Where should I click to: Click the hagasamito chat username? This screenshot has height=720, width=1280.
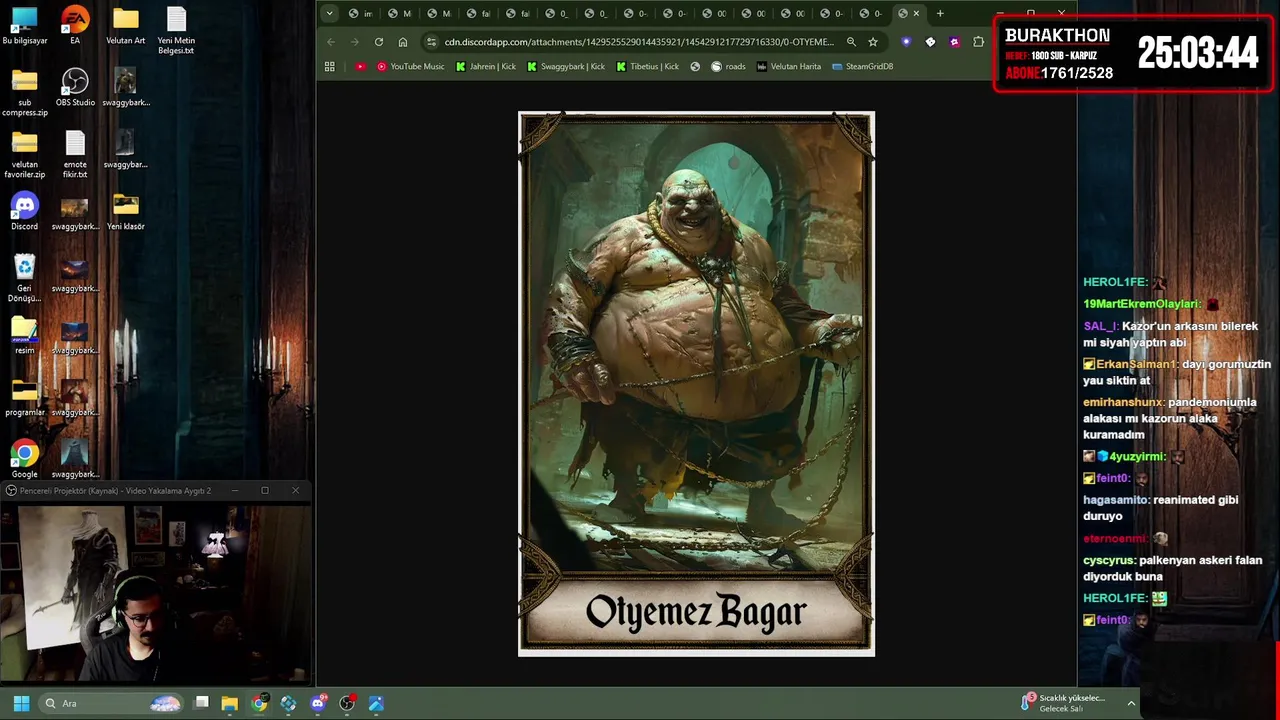point(1116,500)
